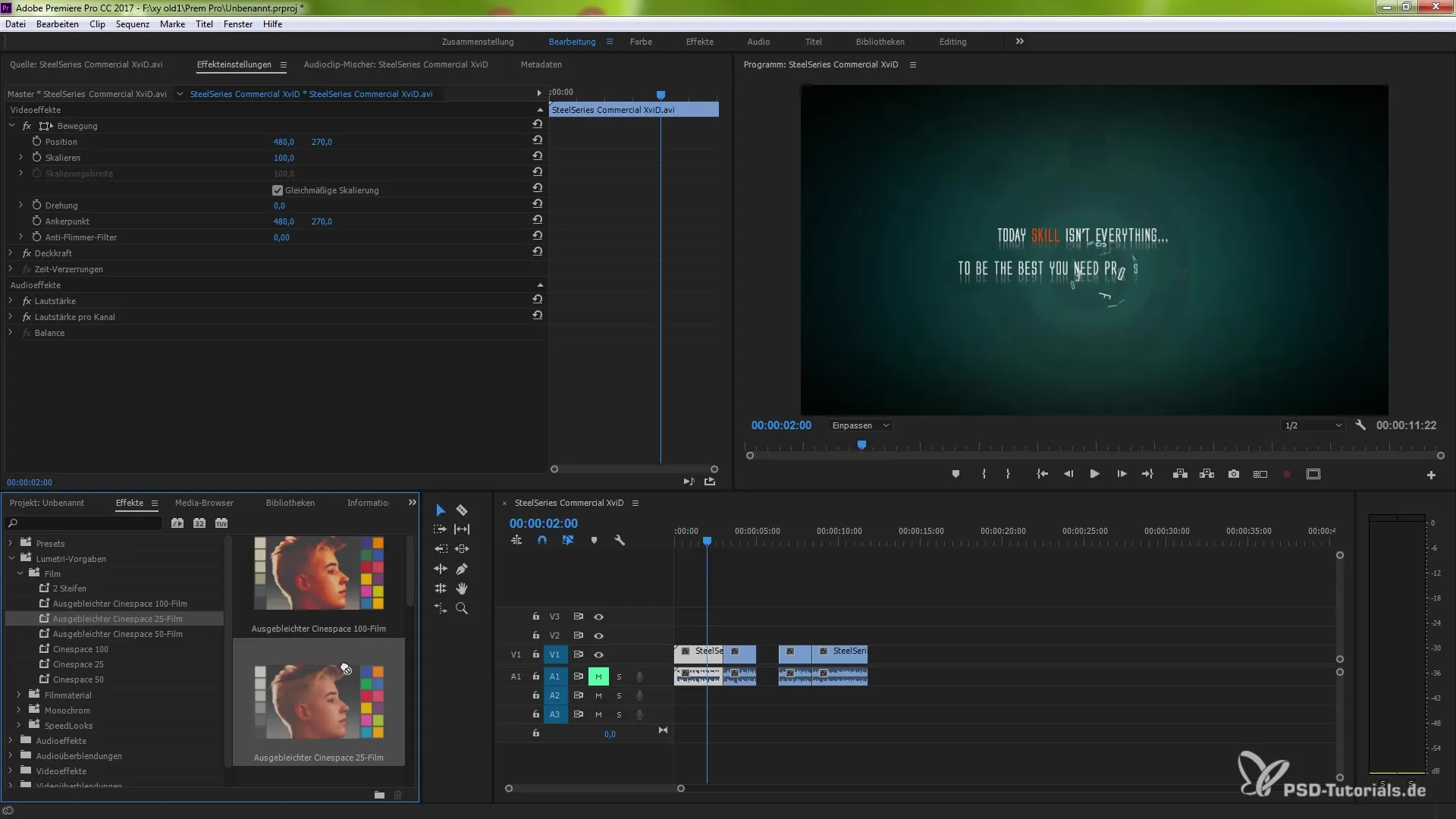The width and height of the screenshot is (1456, 819).
Task: Toggle V1 track output eye
Action: [598, 655]
